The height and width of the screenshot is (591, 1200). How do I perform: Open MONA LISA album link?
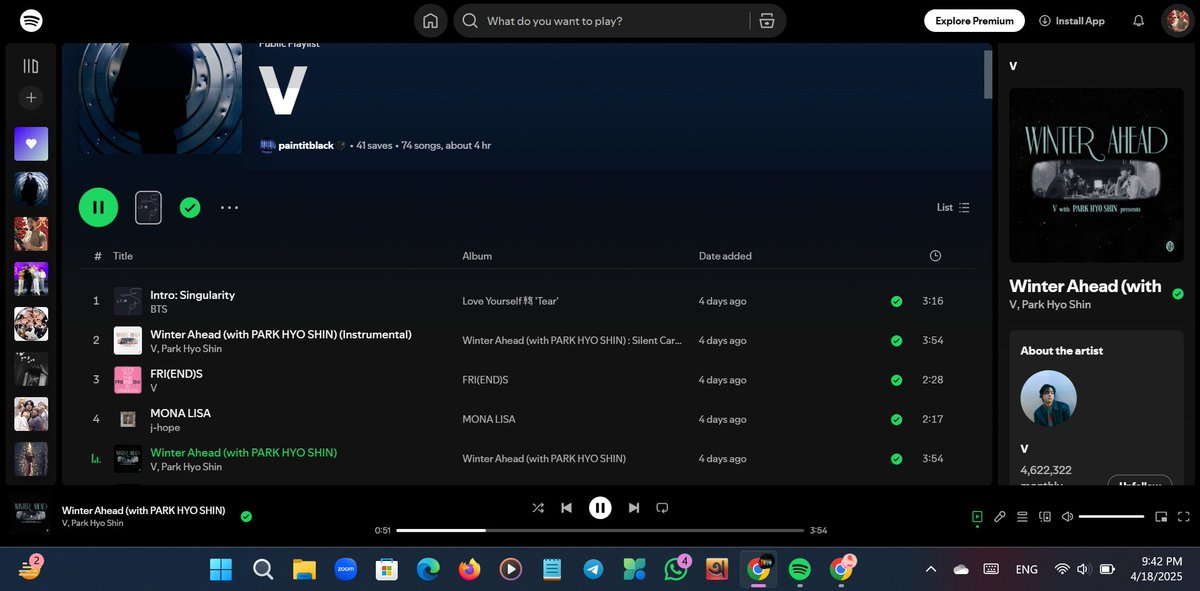489,419
